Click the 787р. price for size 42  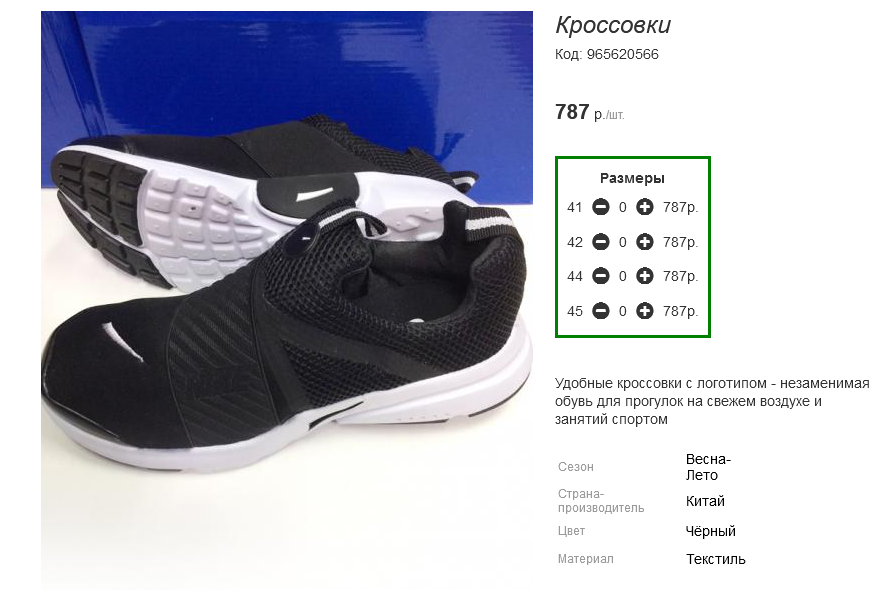680,242
